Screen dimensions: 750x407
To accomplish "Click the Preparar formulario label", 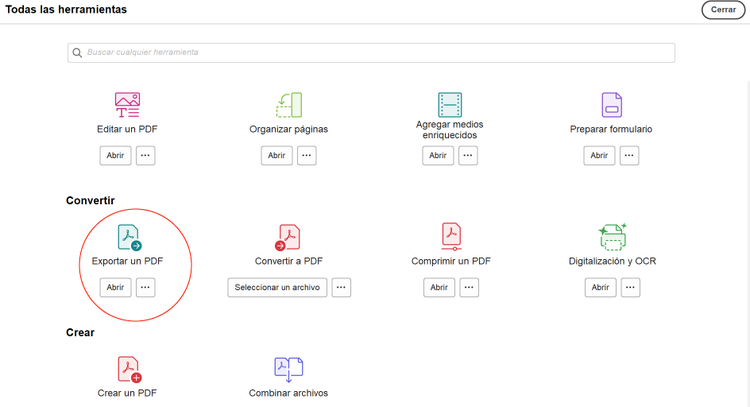I will 611,129.
